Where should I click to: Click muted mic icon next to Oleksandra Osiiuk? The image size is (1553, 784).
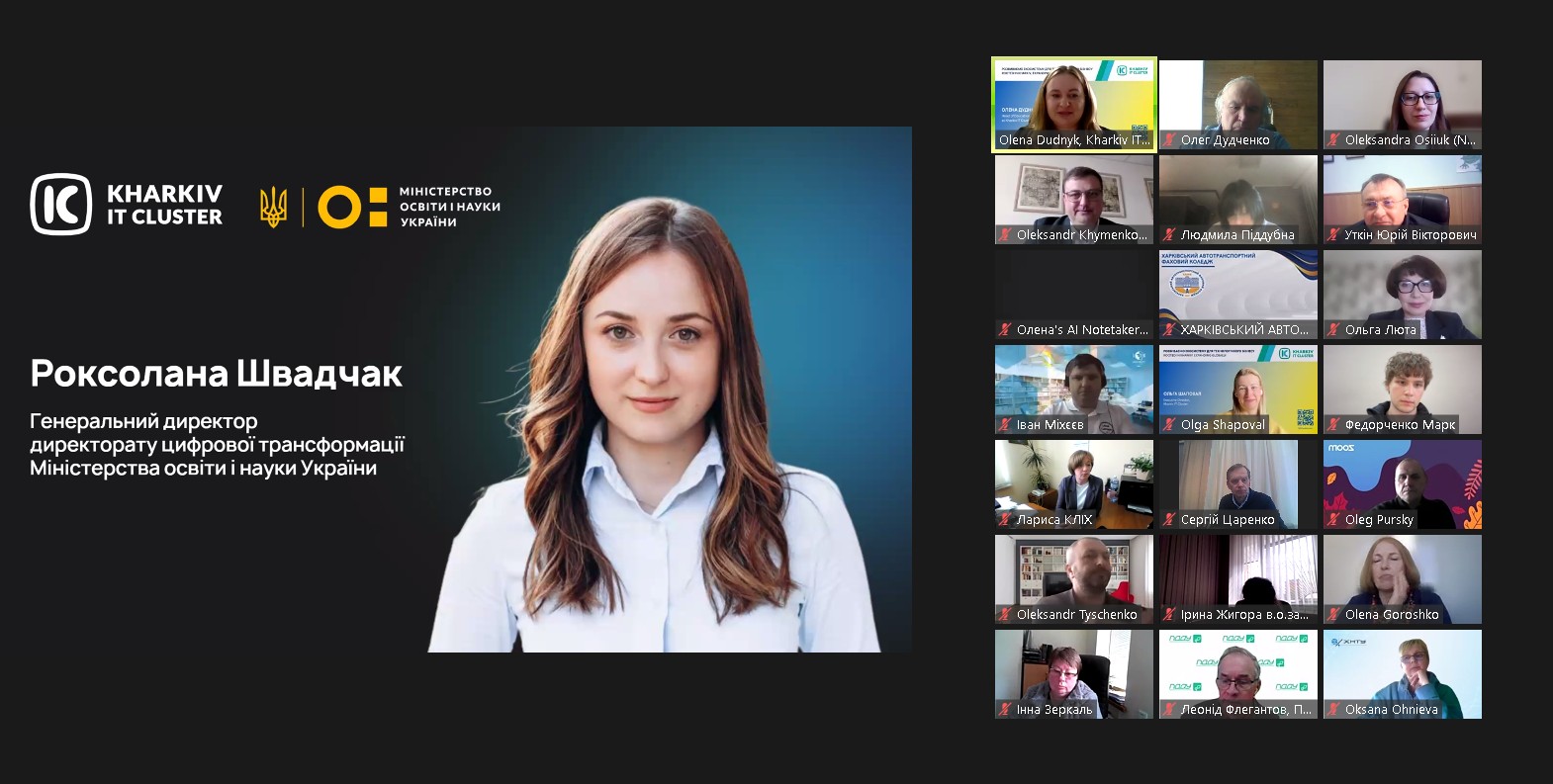1333,140
